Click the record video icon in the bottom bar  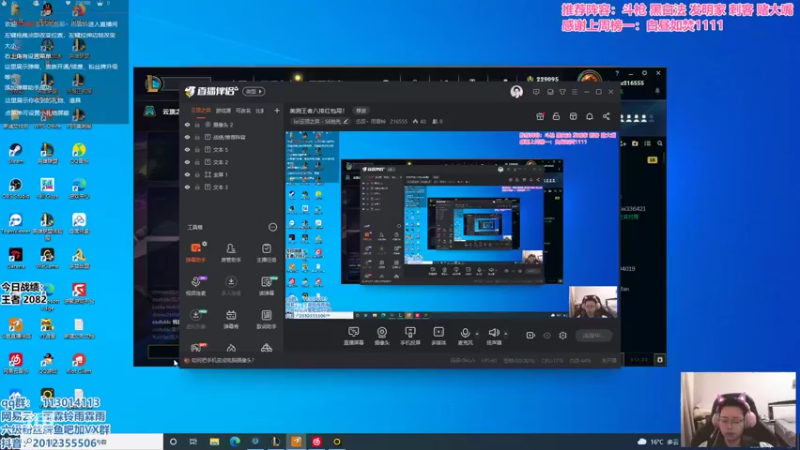(530, 335)
